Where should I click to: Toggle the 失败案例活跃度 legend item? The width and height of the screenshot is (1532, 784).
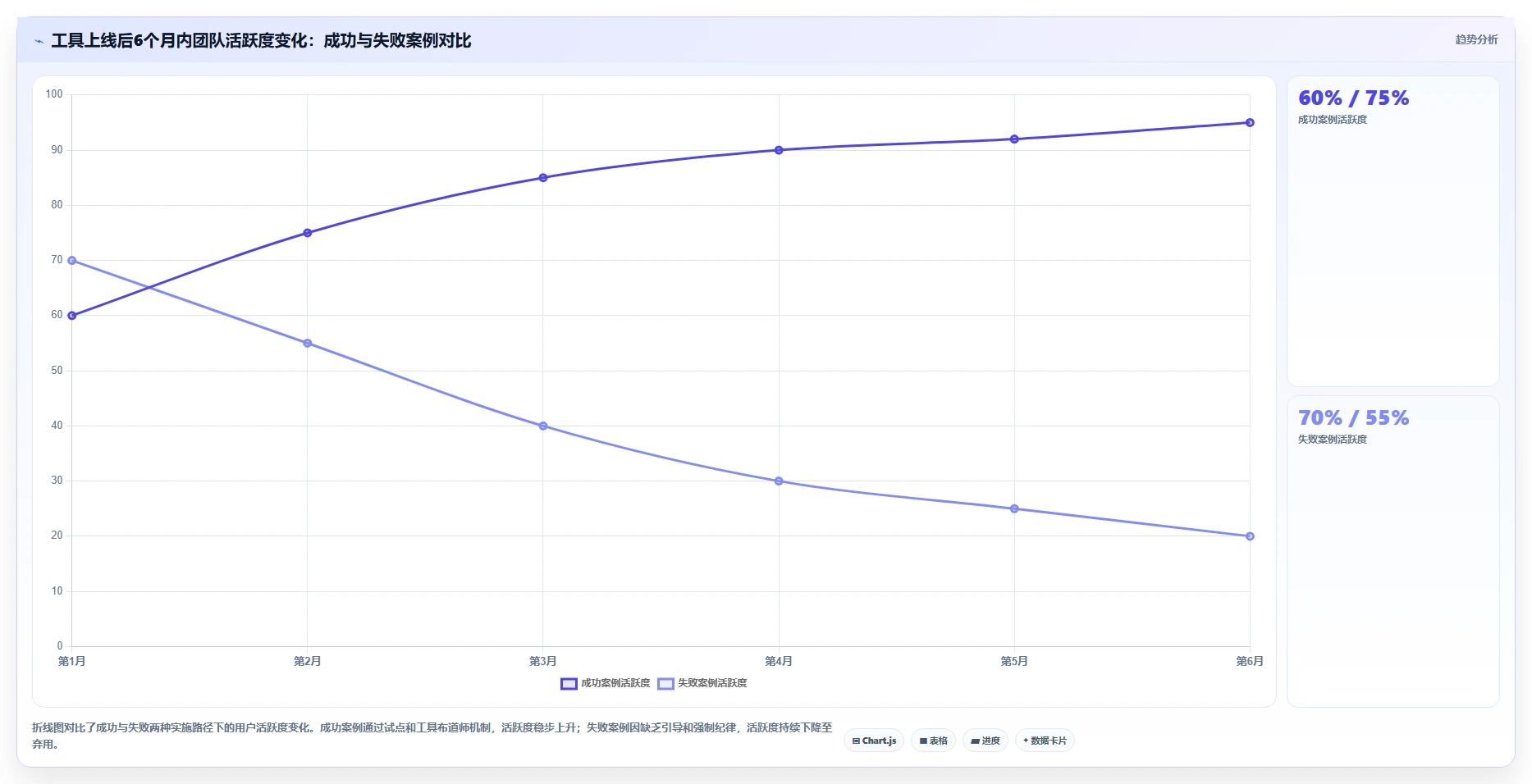(702, 683)
